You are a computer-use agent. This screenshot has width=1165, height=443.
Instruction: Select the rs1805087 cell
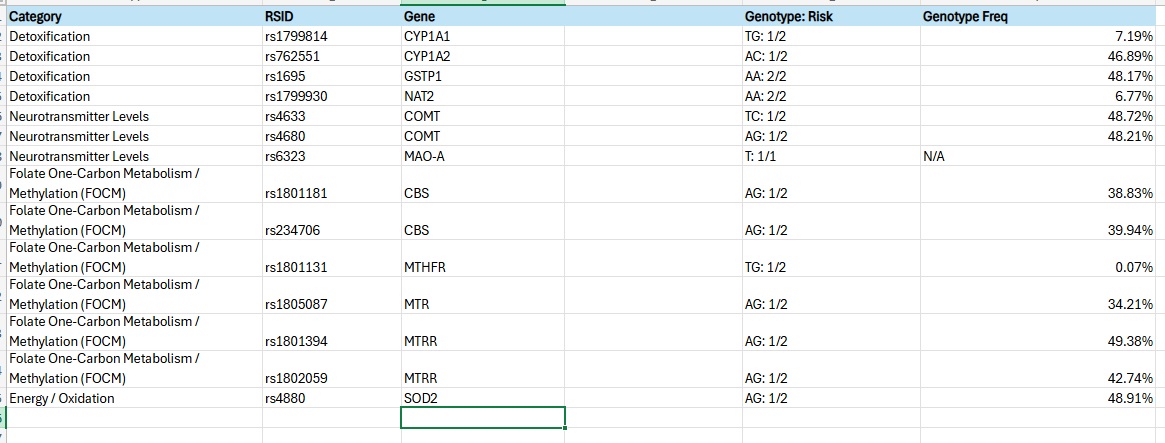coord(331,295)
